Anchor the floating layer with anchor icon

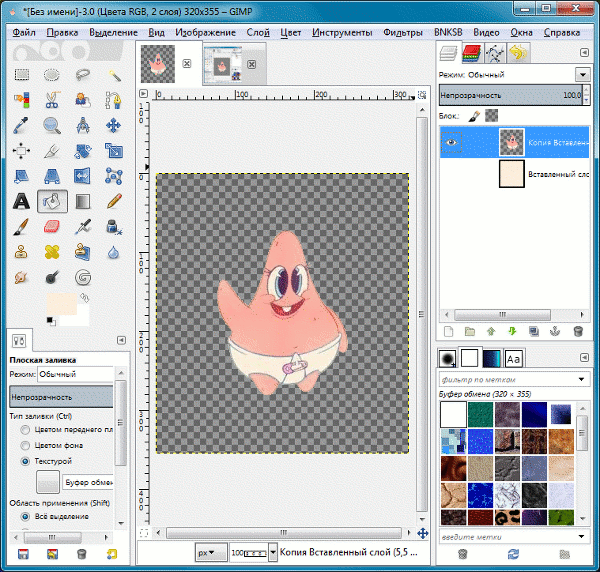coord(554,331)
